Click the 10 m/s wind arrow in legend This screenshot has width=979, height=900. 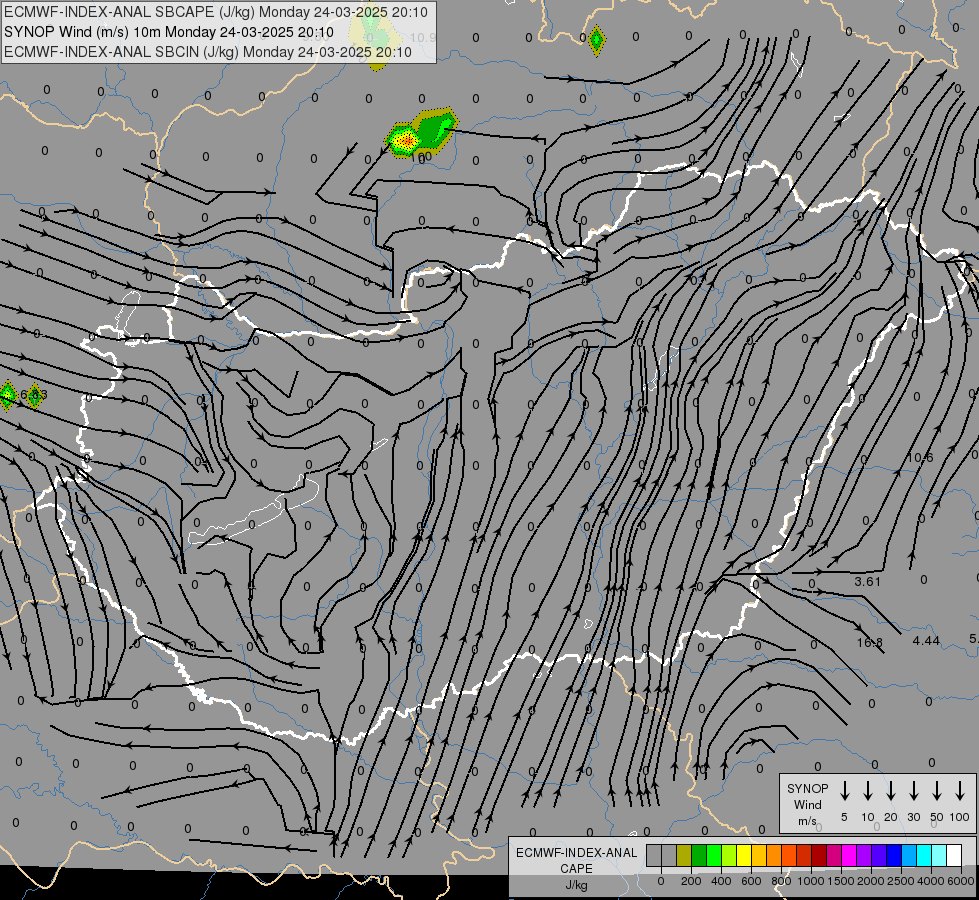click(x=867, y=791)
